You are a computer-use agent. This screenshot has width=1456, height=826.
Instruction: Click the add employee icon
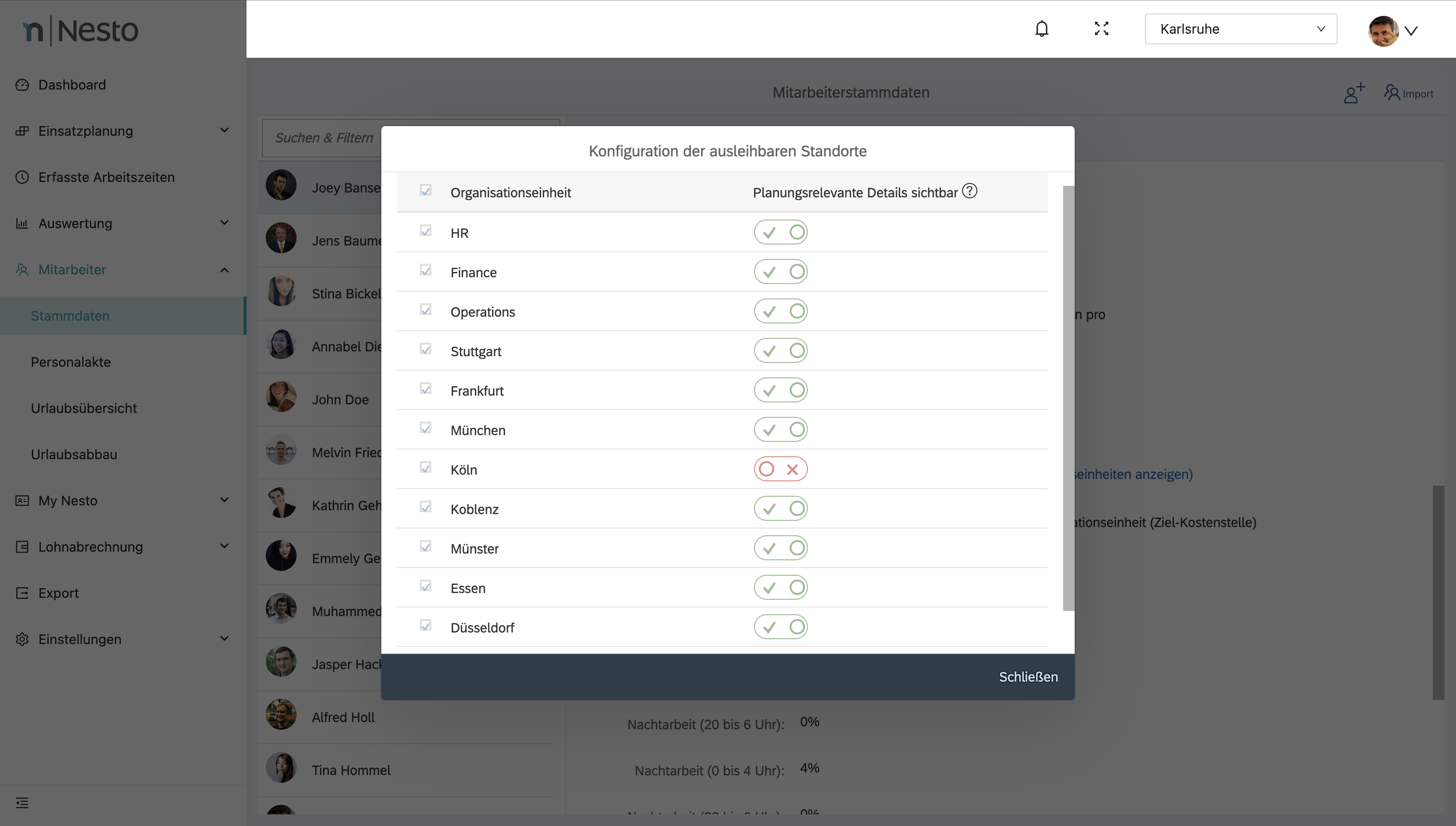click(1354, 93)
